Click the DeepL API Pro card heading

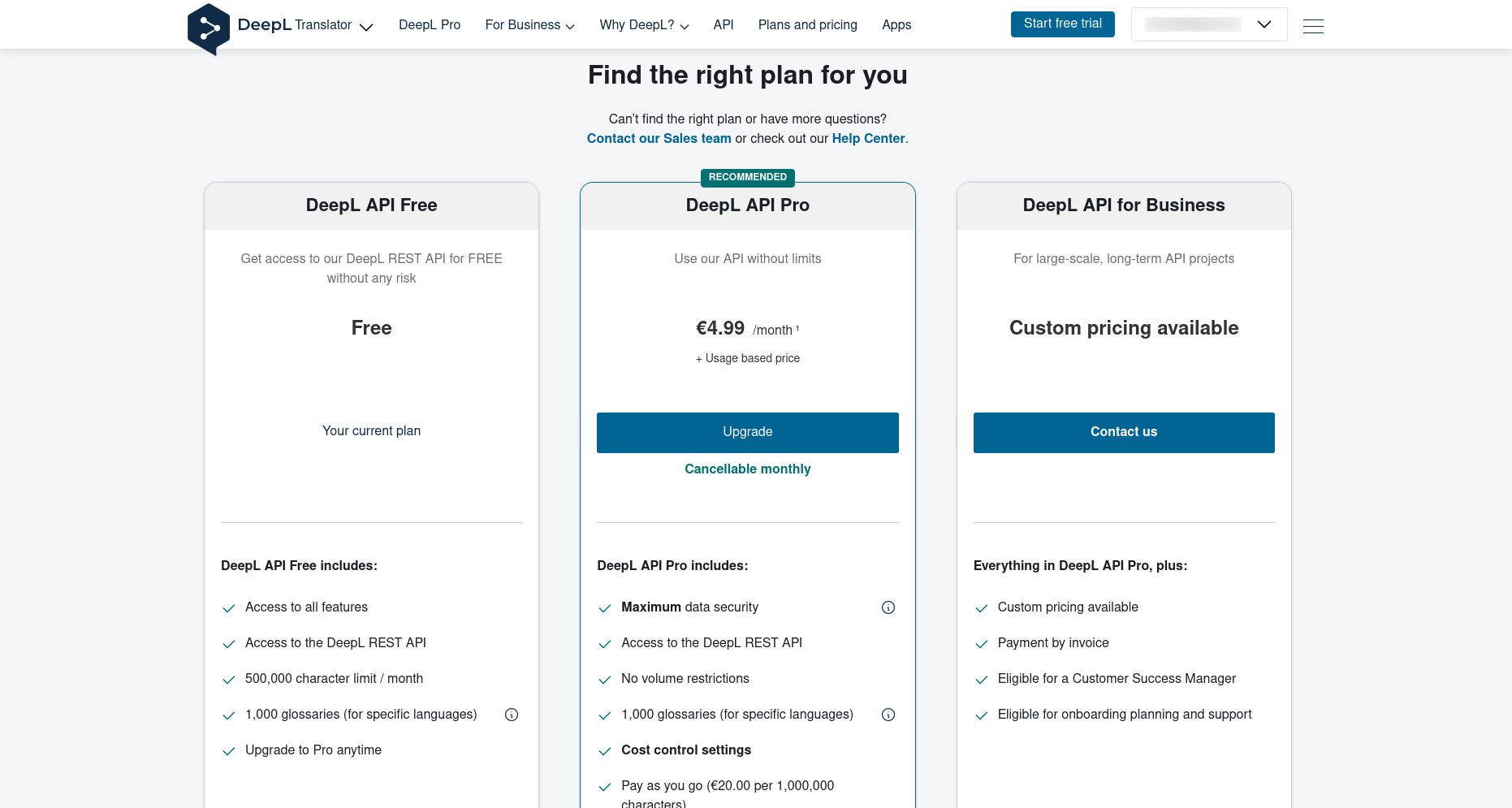[747, 205]
